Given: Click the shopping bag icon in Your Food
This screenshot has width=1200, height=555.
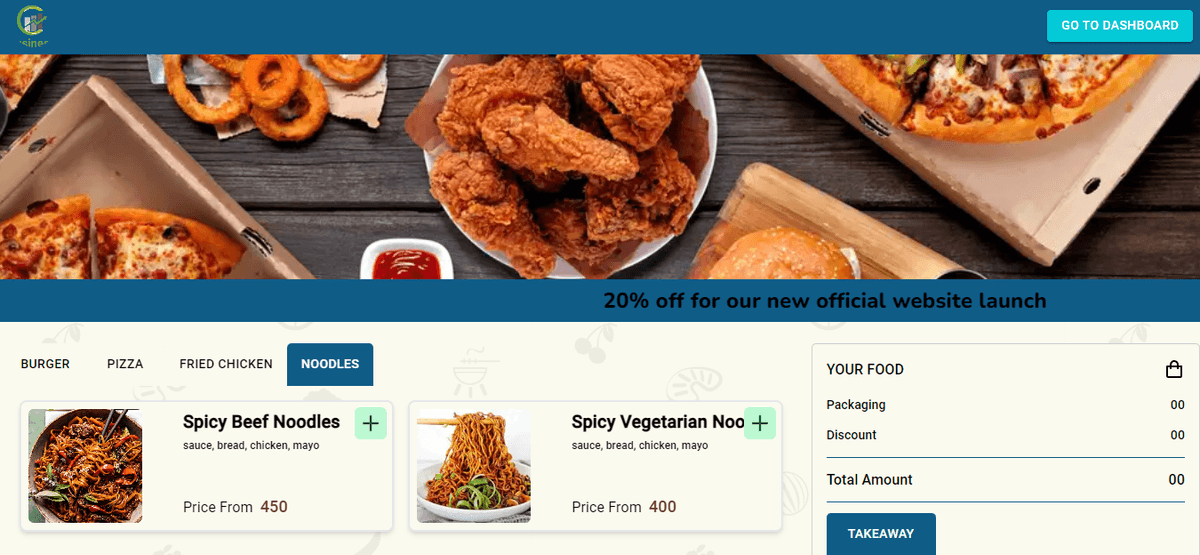Looking at the screenshot, I should pyautogui.click(x=1174, y=370).
